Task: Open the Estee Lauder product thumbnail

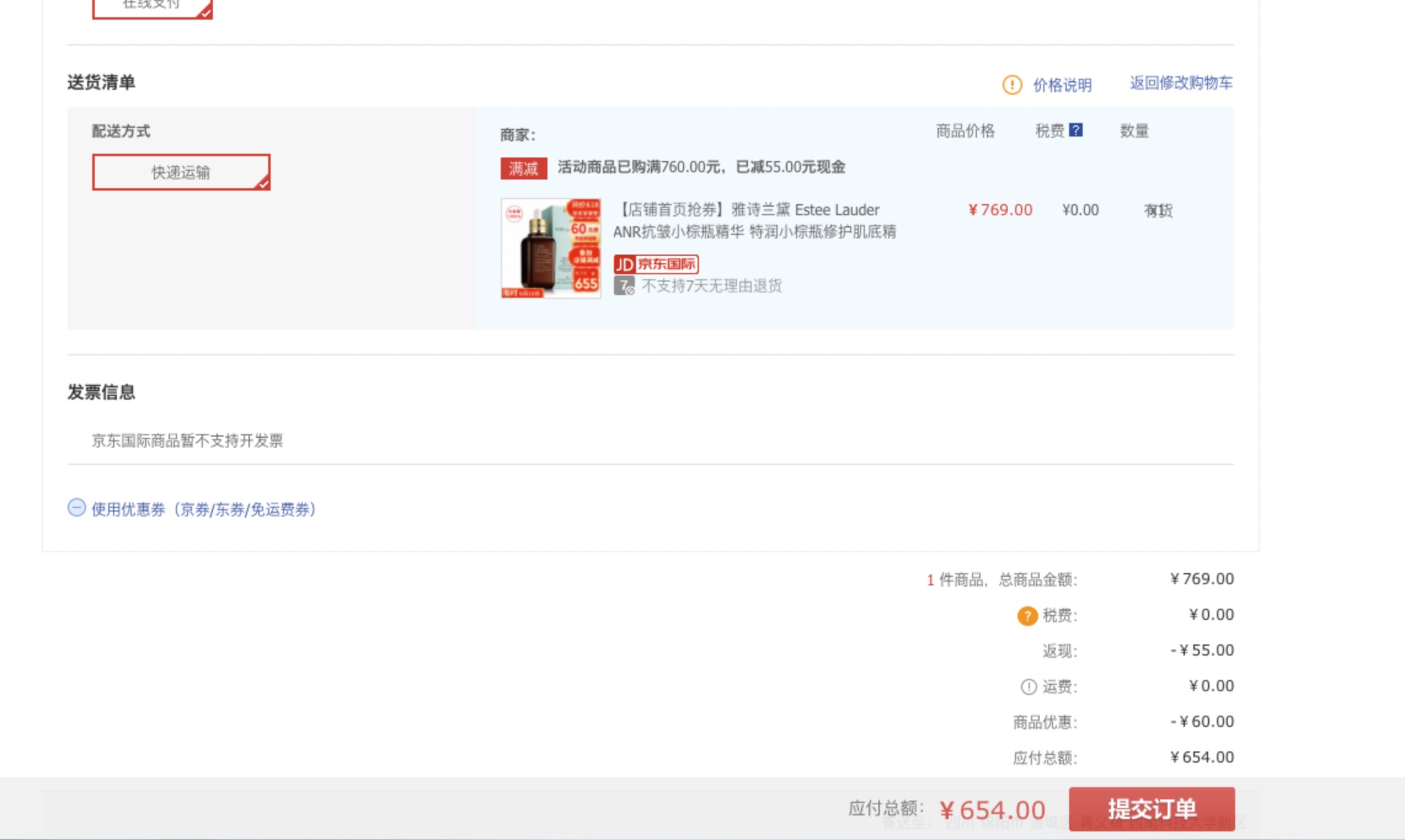Action: (551, 248)
